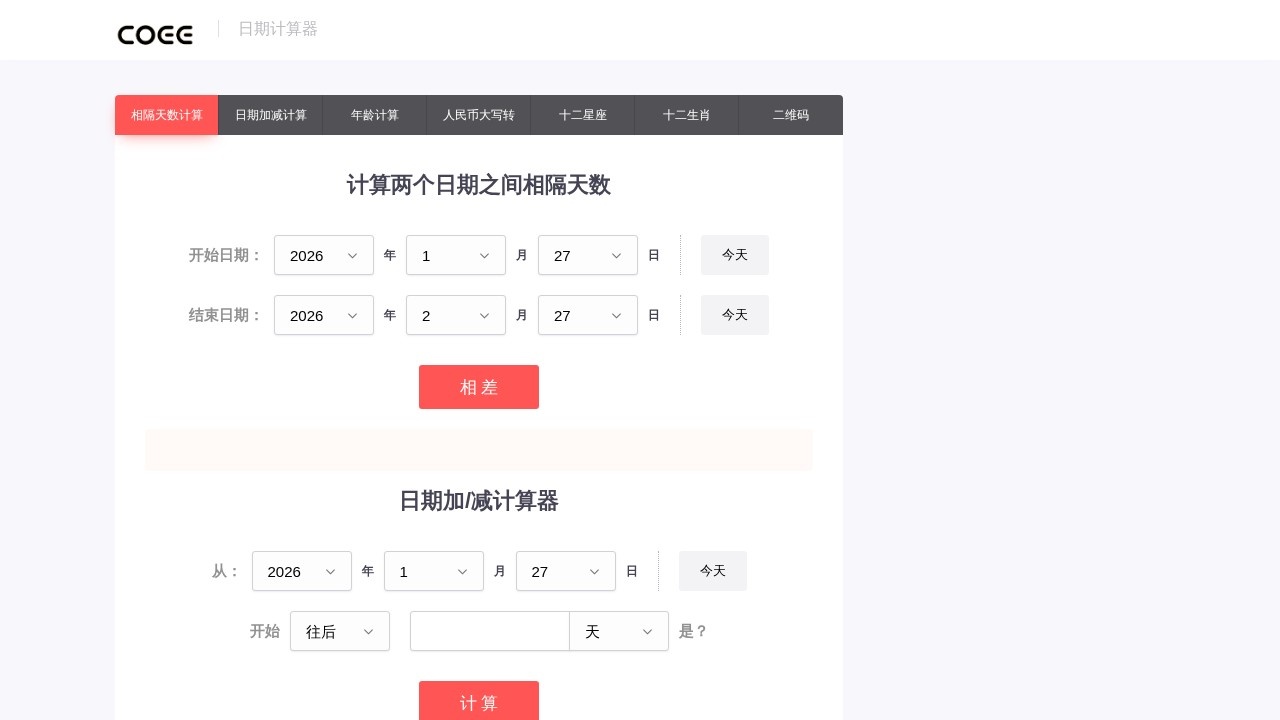Click 今天 beside the end date
Viewport: 1280px width, 720px height.
[734, 315]
